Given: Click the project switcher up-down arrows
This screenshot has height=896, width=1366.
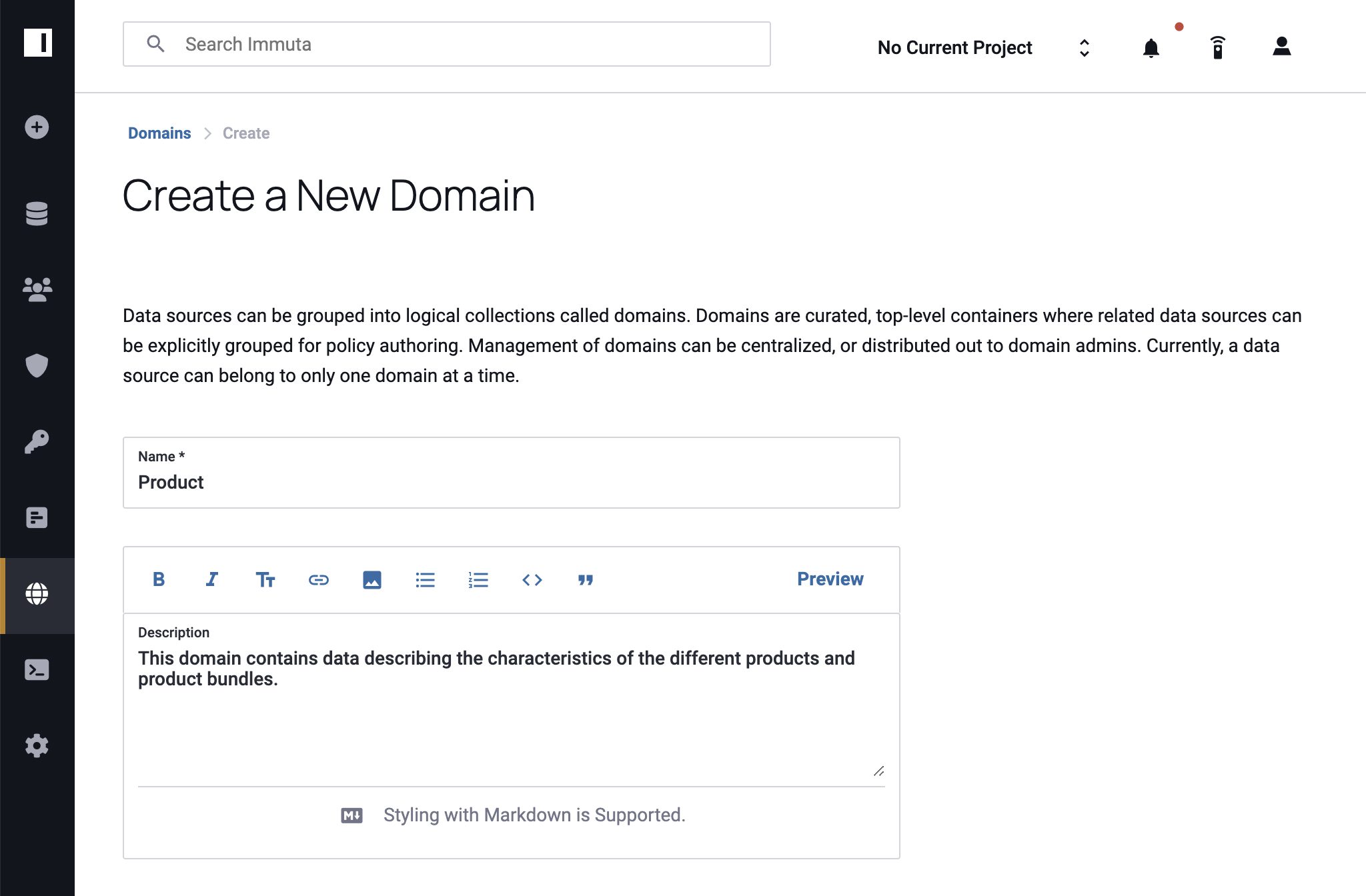Looking at the screenshot, I should (x=1085, y=48).
